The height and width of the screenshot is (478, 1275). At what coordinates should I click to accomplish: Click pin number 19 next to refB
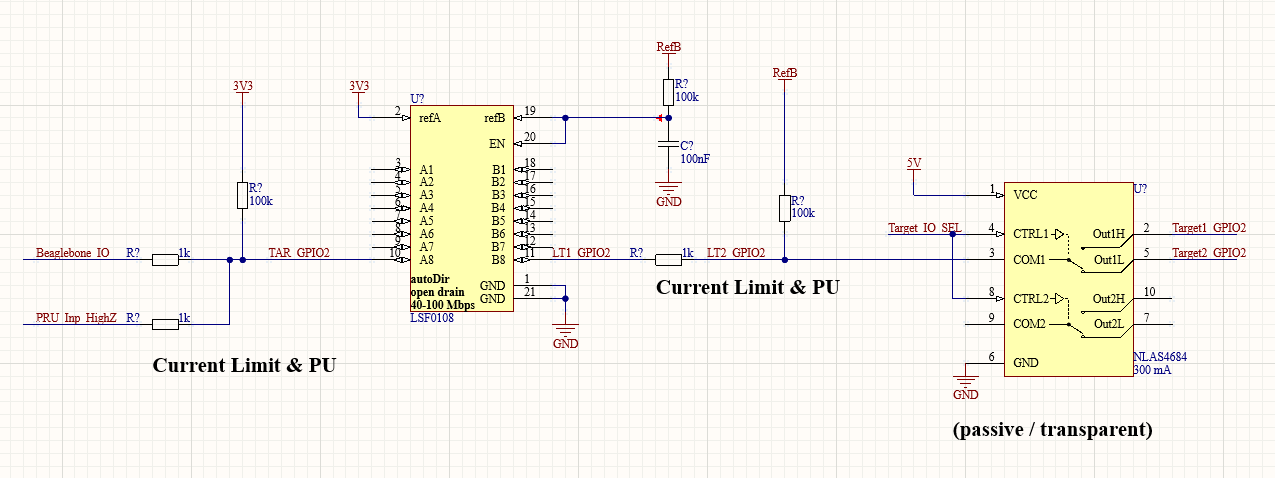coord(530,111)
